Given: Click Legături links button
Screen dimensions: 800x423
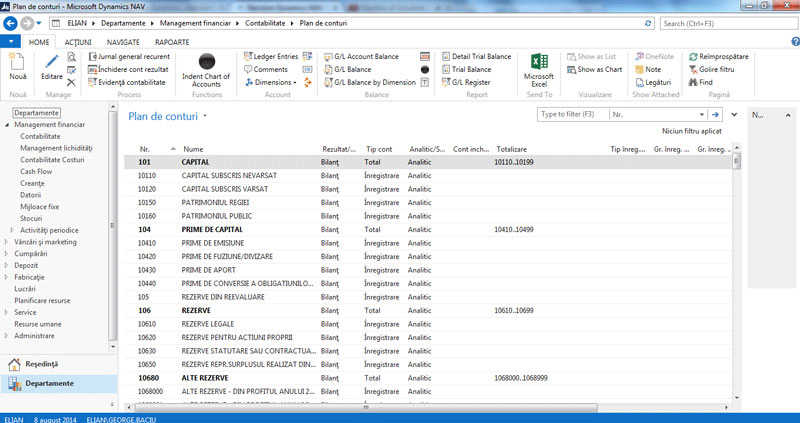Looking at the screenshot, I should pos(653,82).
